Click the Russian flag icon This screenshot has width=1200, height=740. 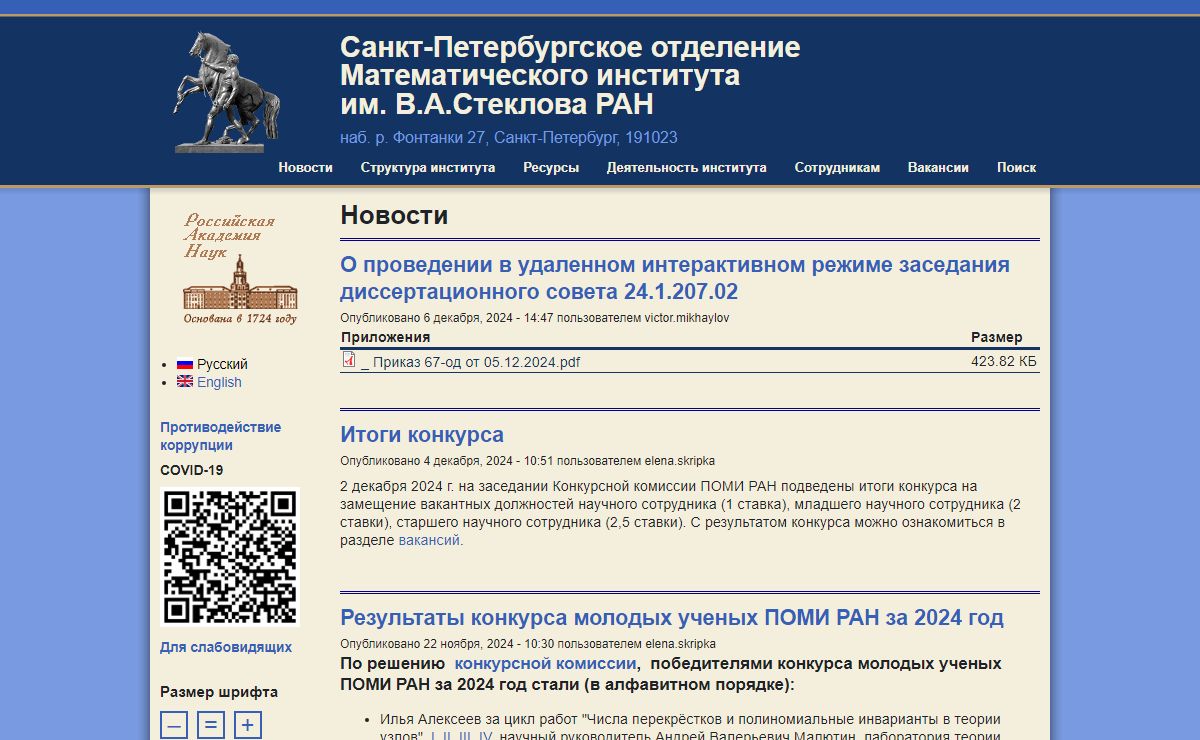[185, 365]
